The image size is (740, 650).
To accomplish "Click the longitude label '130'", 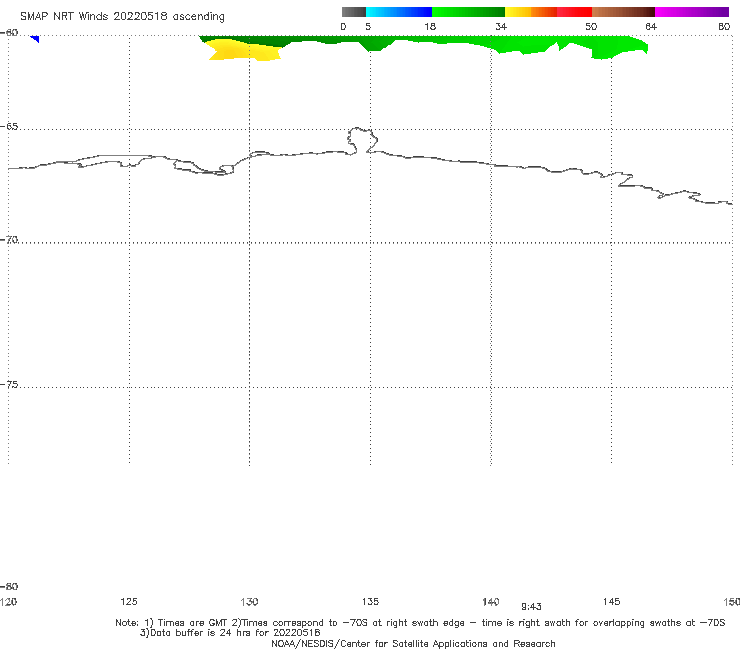I will pos(249,601).
